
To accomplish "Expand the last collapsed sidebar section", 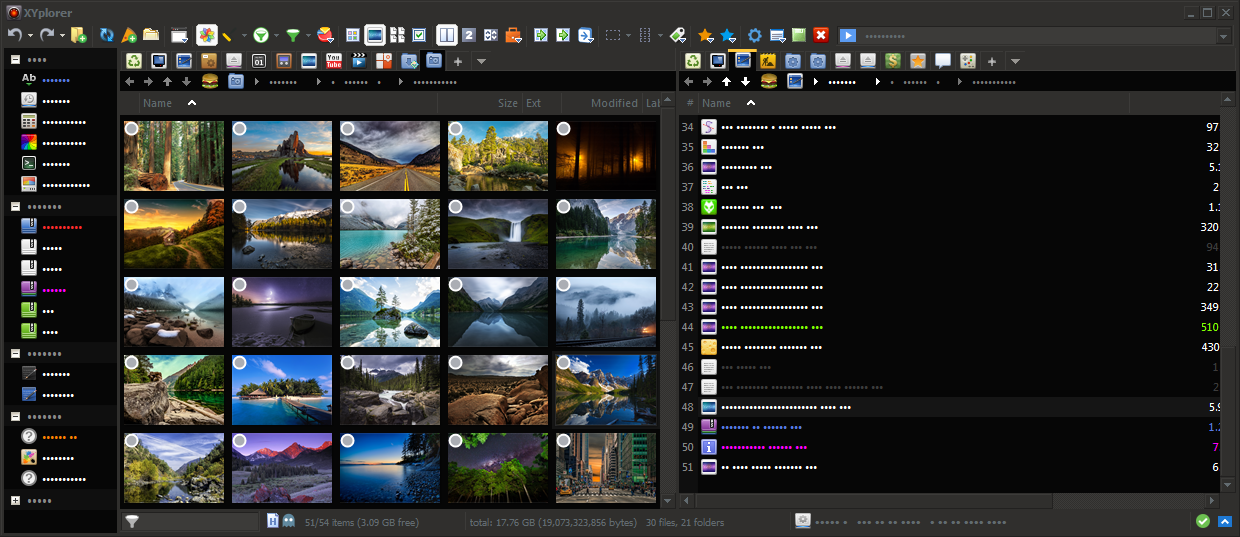I will (16, 500).
